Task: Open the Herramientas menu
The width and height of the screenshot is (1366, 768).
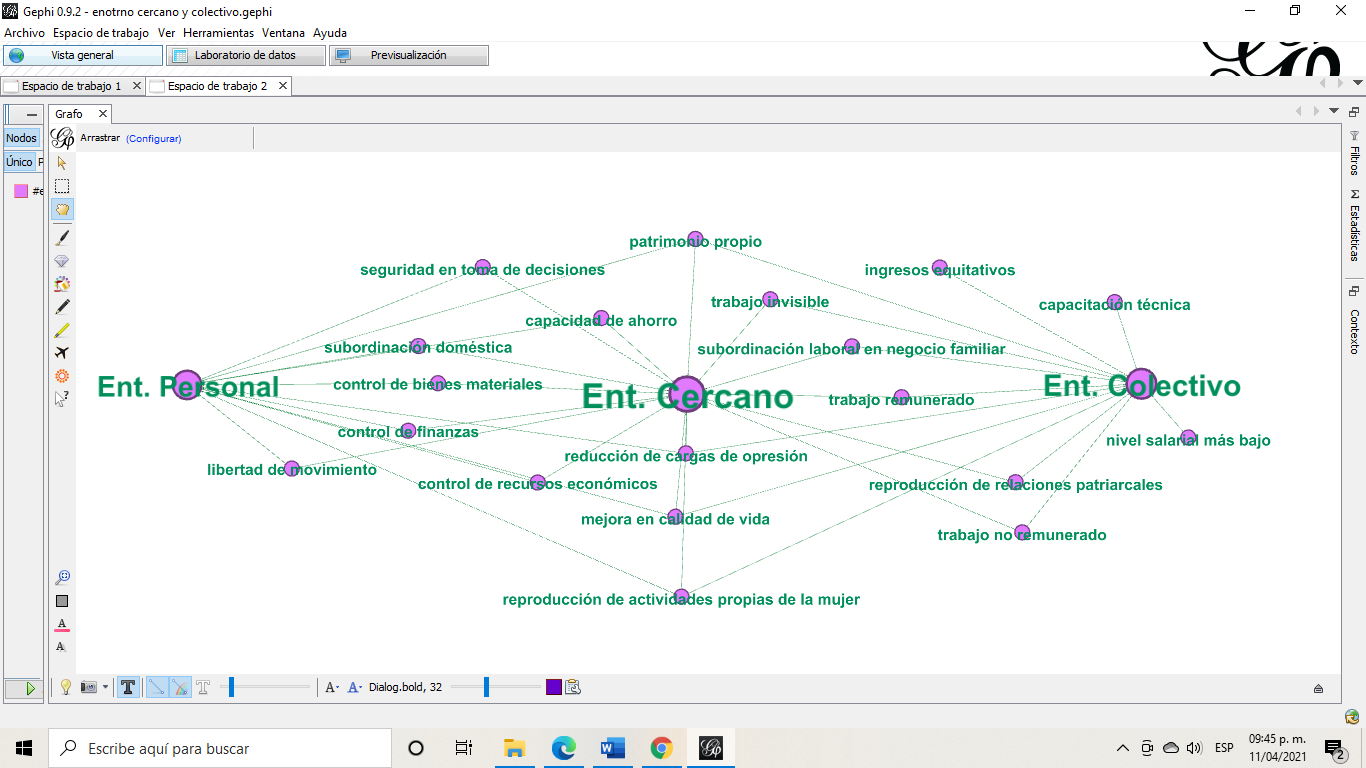Action: click(x=218, y=33)
